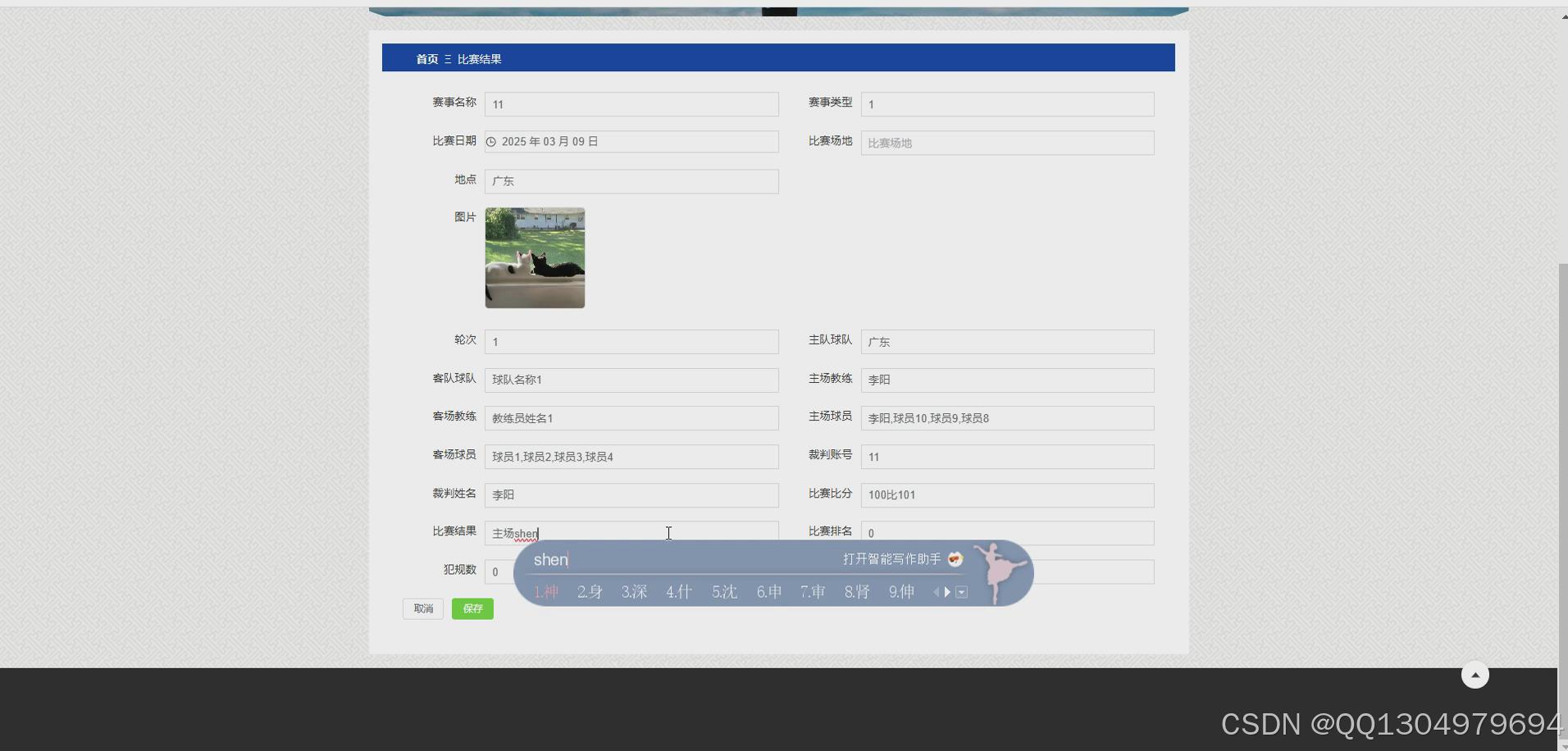This screenshot has width=1568, height=751.
Task: Click the 裁判账号 input field
Action: (1007, 457)
